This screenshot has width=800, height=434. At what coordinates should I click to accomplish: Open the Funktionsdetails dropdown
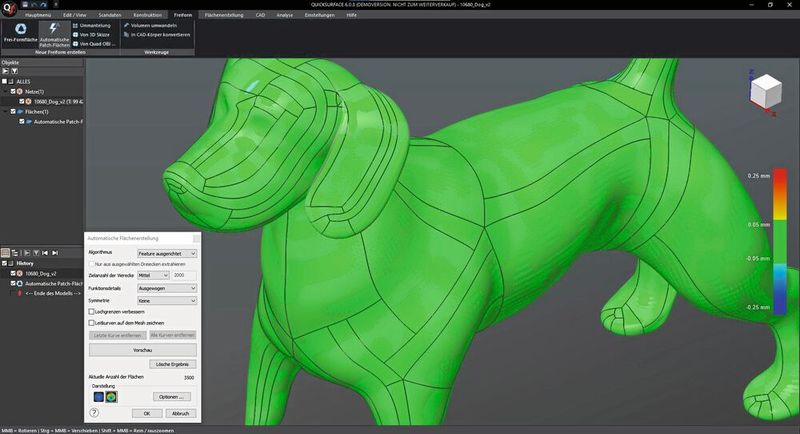[165, 287]
